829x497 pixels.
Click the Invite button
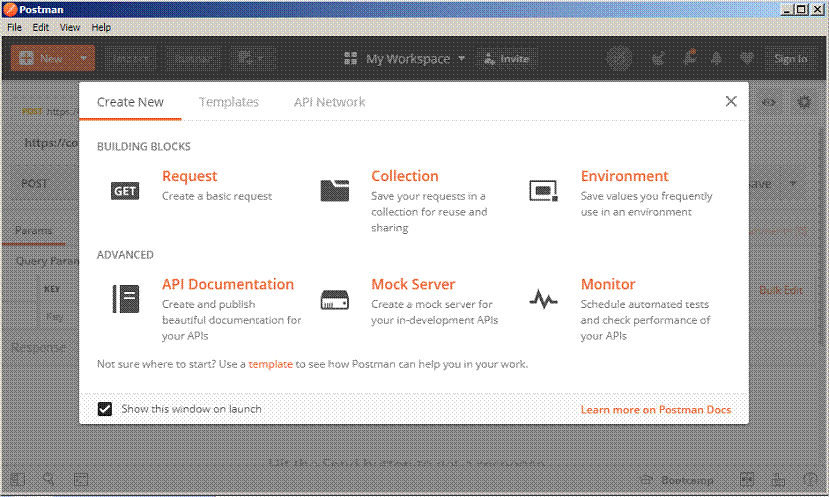pos(507,59)
